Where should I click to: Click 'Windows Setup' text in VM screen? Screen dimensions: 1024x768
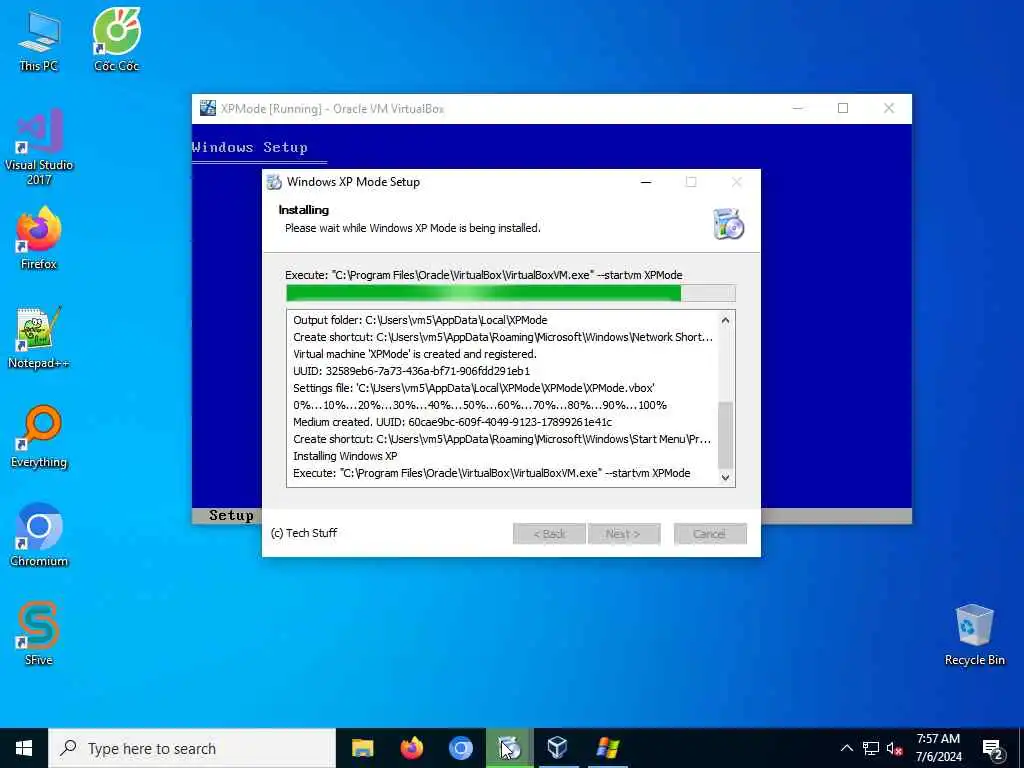tap(249, 147)
